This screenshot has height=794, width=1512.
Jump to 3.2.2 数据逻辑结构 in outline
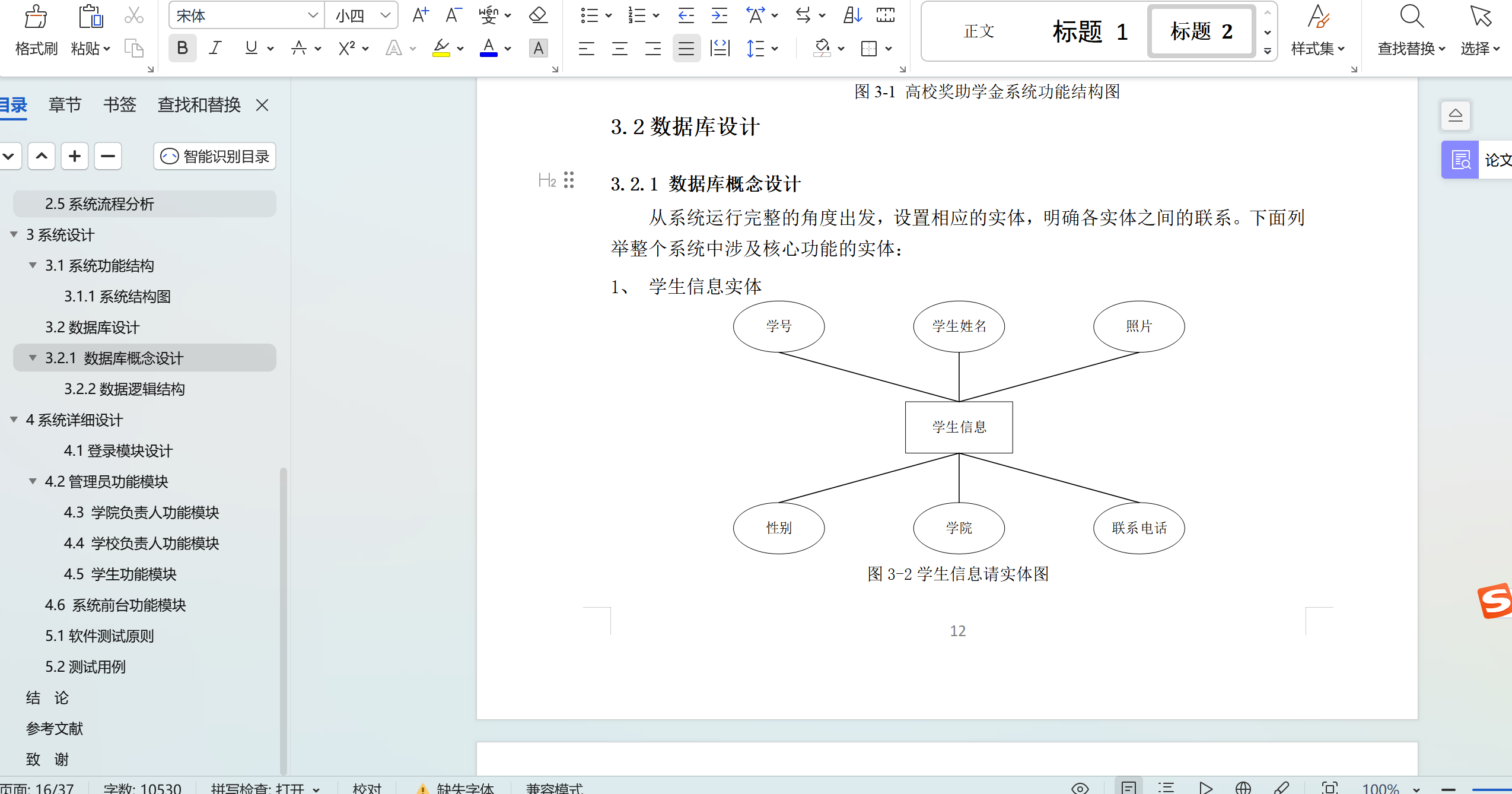124,389
